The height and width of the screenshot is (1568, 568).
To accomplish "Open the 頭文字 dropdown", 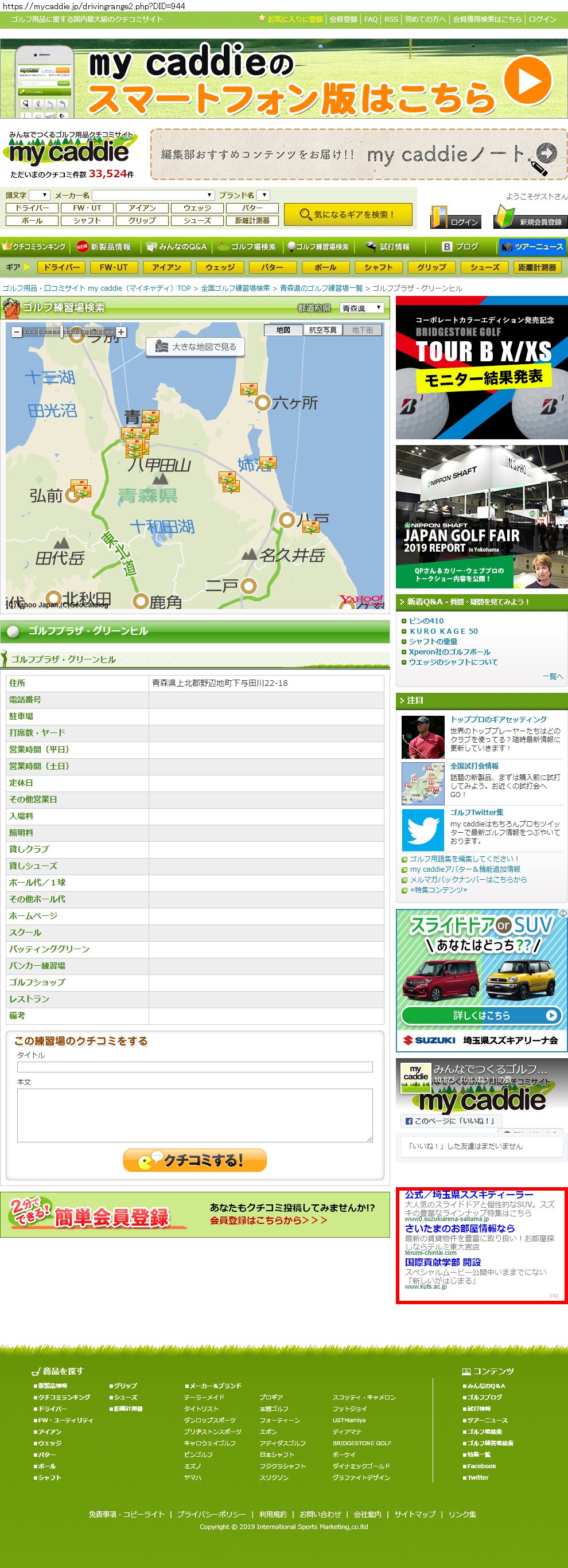I will tap(40, 195).
